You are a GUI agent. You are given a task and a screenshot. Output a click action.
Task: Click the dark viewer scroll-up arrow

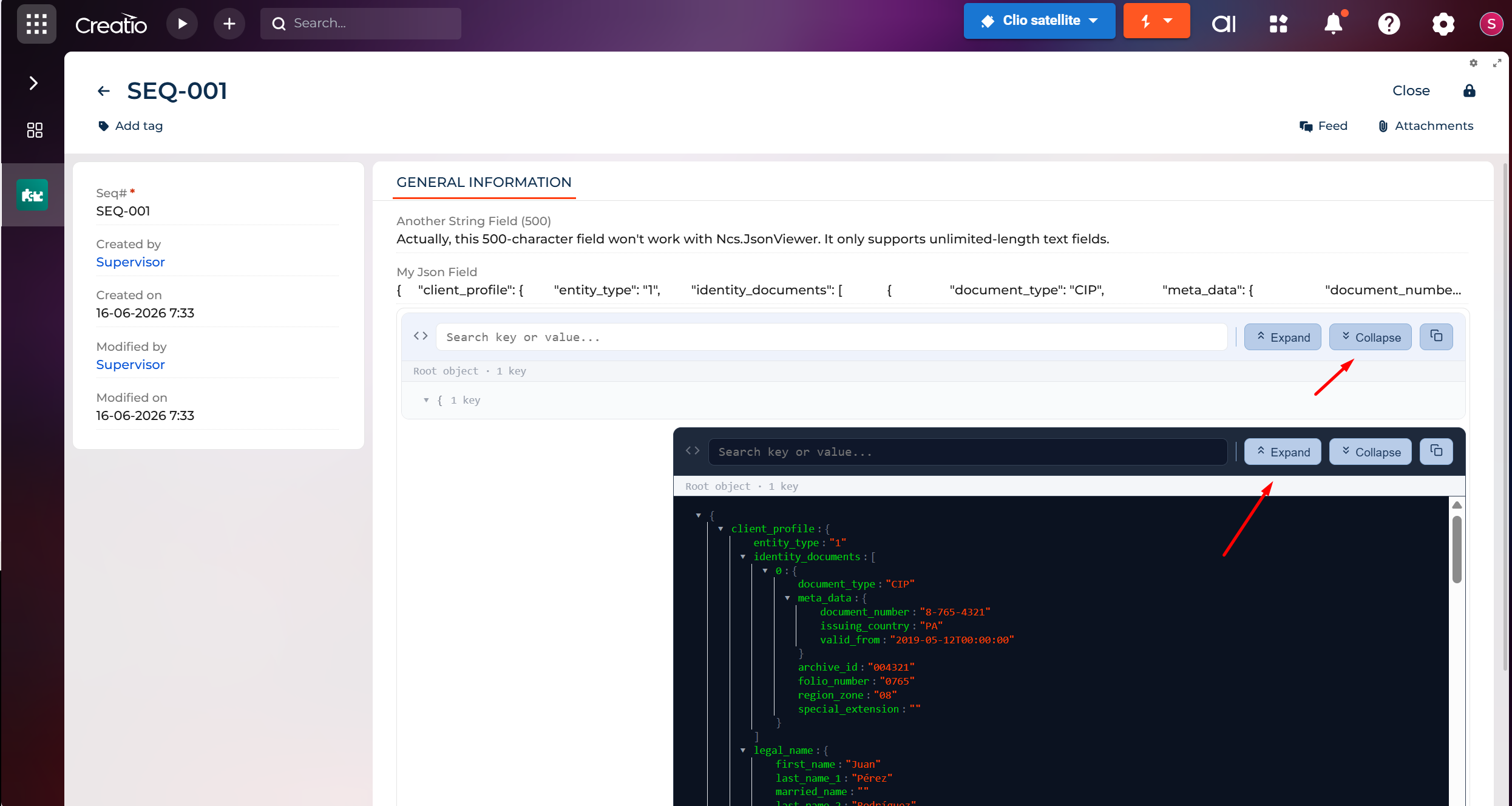(x=1457, y=505)
